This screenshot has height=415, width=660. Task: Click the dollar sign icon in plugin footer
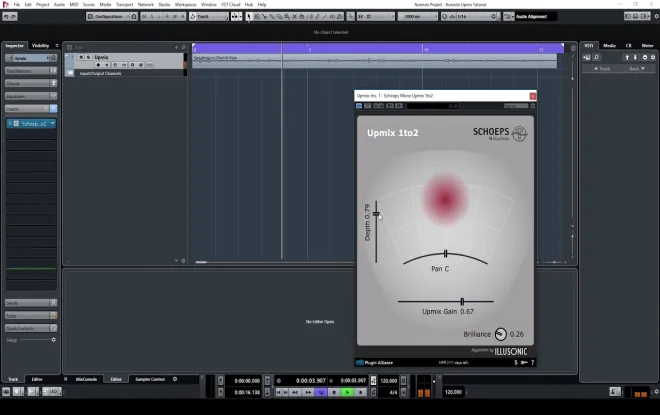pyautogui.click(x=516, y=362)
